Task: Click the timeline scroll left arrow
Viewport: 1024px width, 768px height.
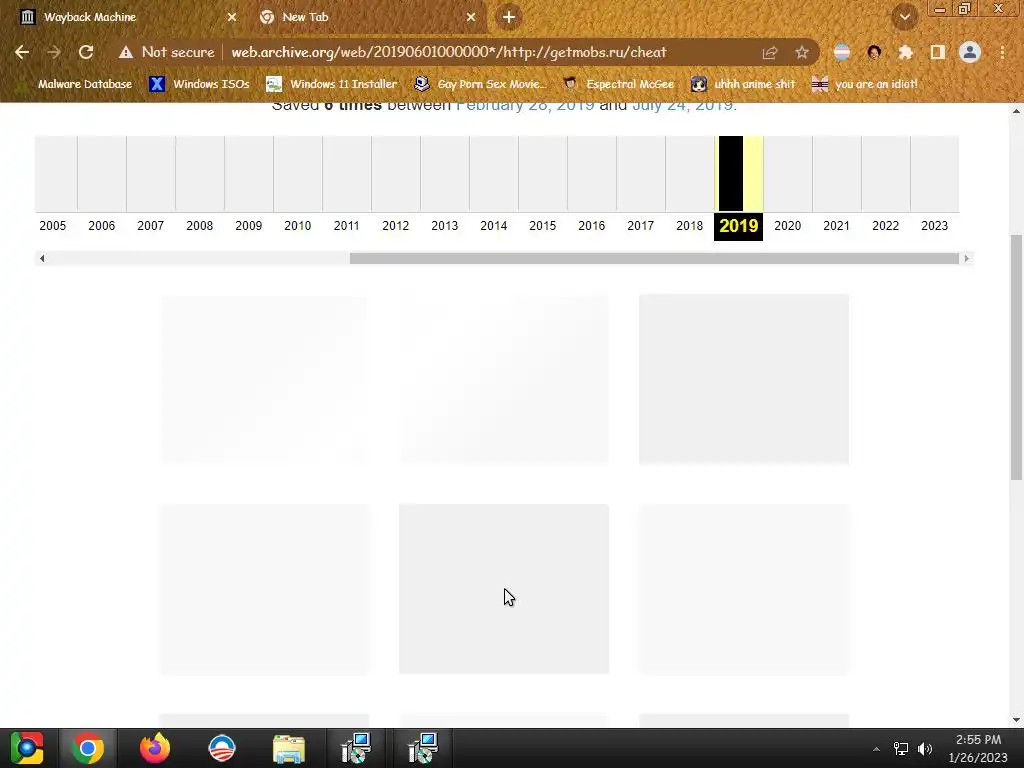Action: click(x=42, y=259)
